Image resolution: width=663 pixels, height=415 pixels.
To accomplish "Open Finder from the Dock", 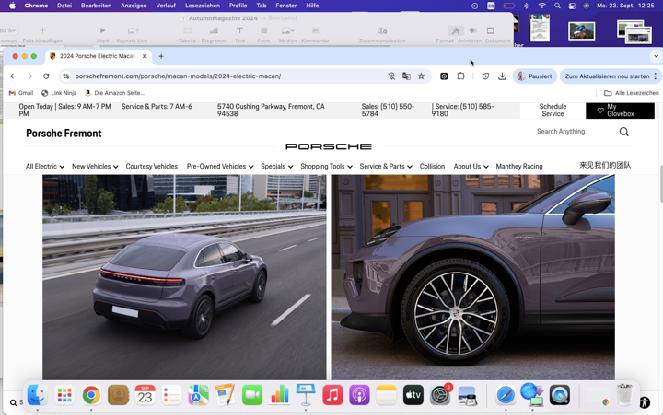I will [37, 395].
